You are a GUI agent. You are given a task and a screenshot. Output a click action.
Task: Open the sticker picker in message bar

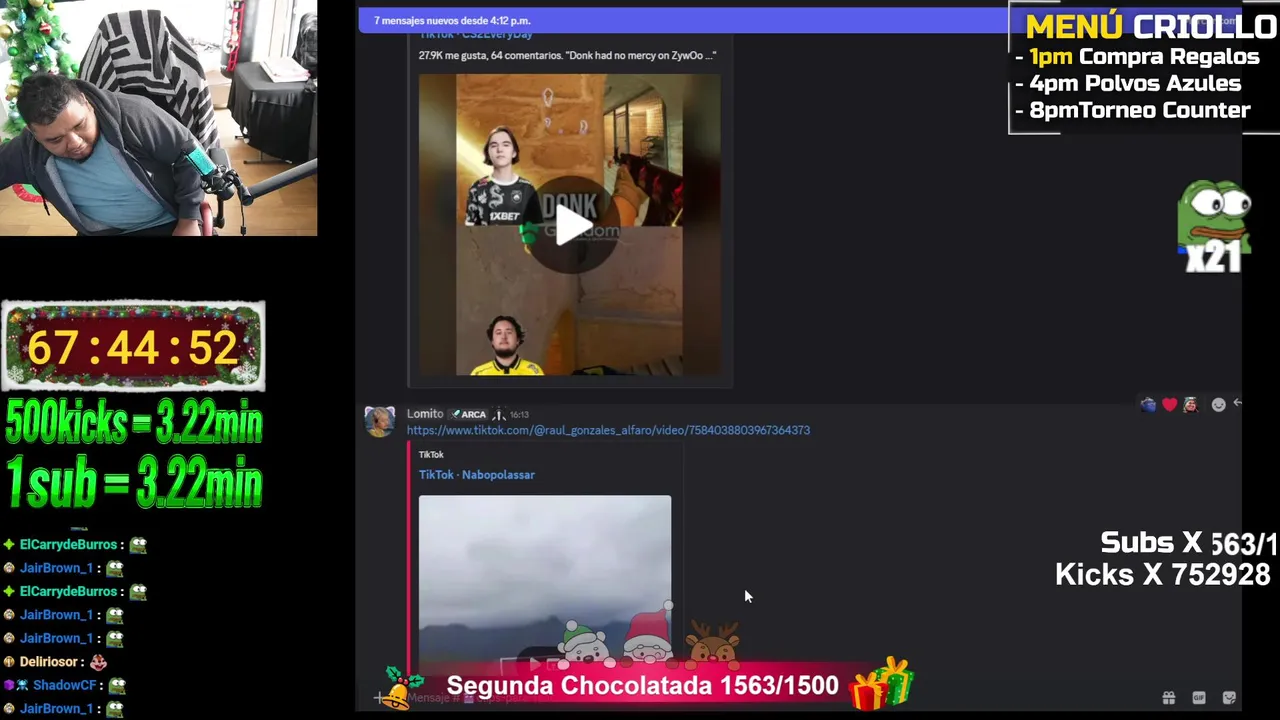[x=1229, y=698]
